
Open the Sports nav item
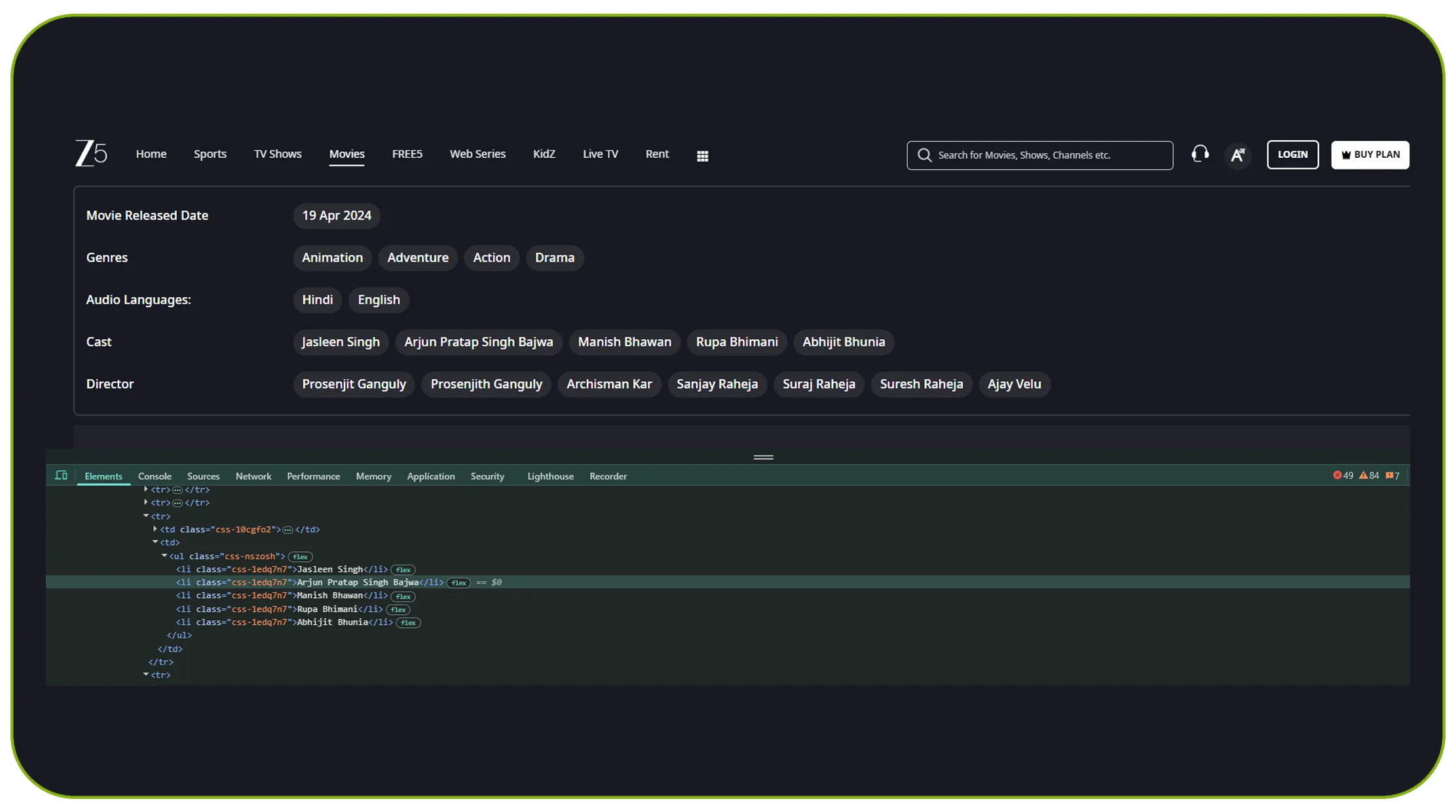210,154
